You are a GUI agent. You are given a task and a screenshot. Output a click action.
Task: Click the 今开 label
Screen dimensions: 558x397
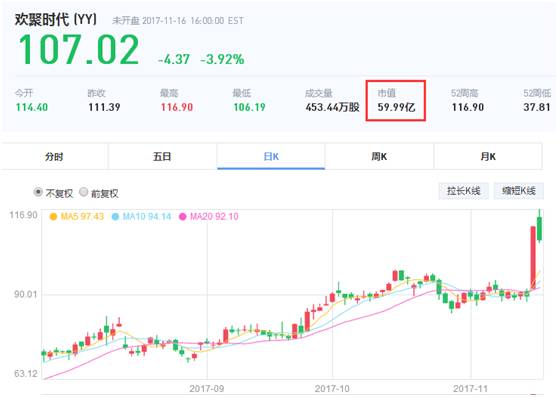point(24,93)
